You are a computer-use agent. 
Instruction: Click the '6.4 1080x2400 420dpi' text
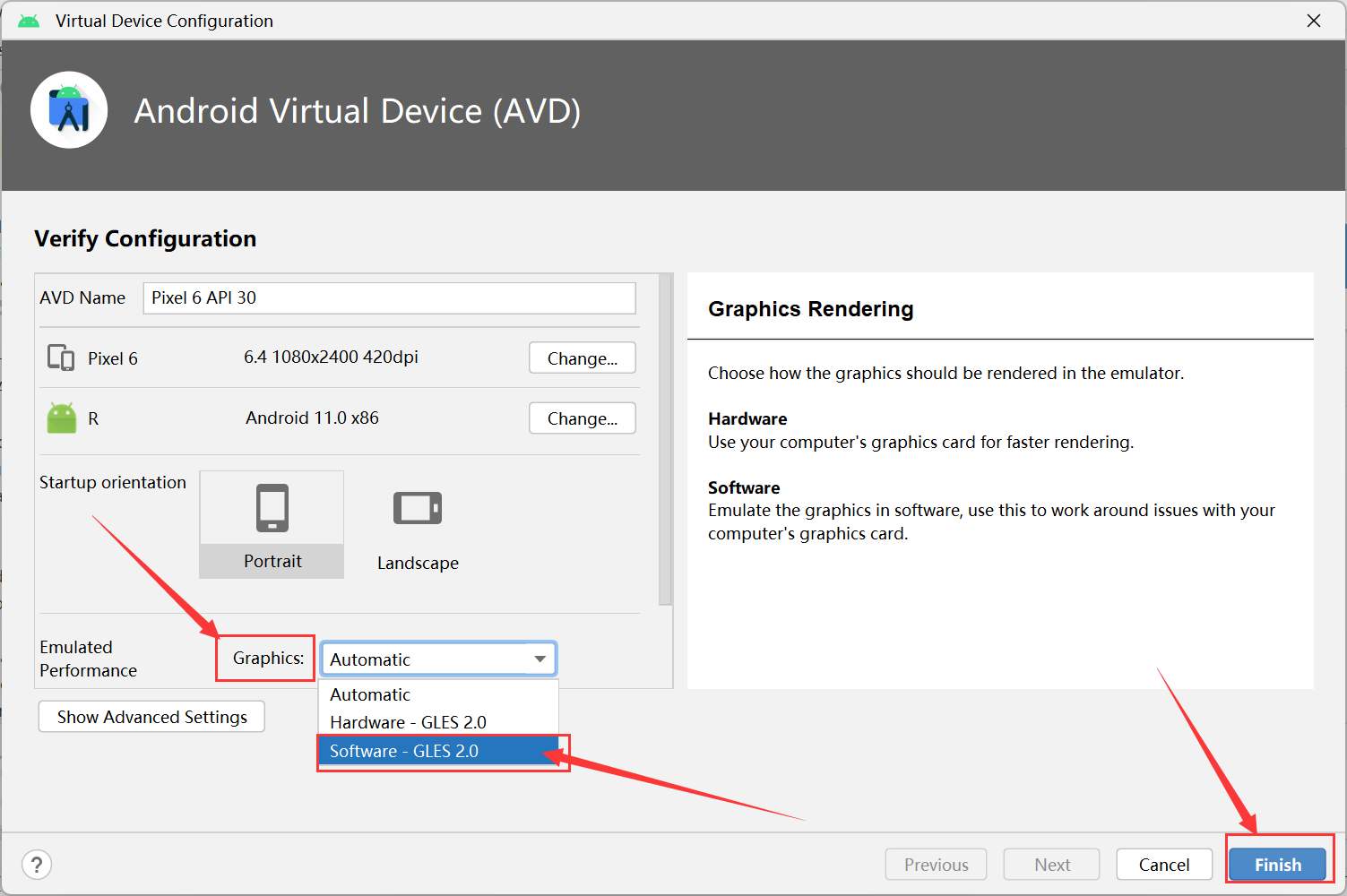(x=331, y=357)
